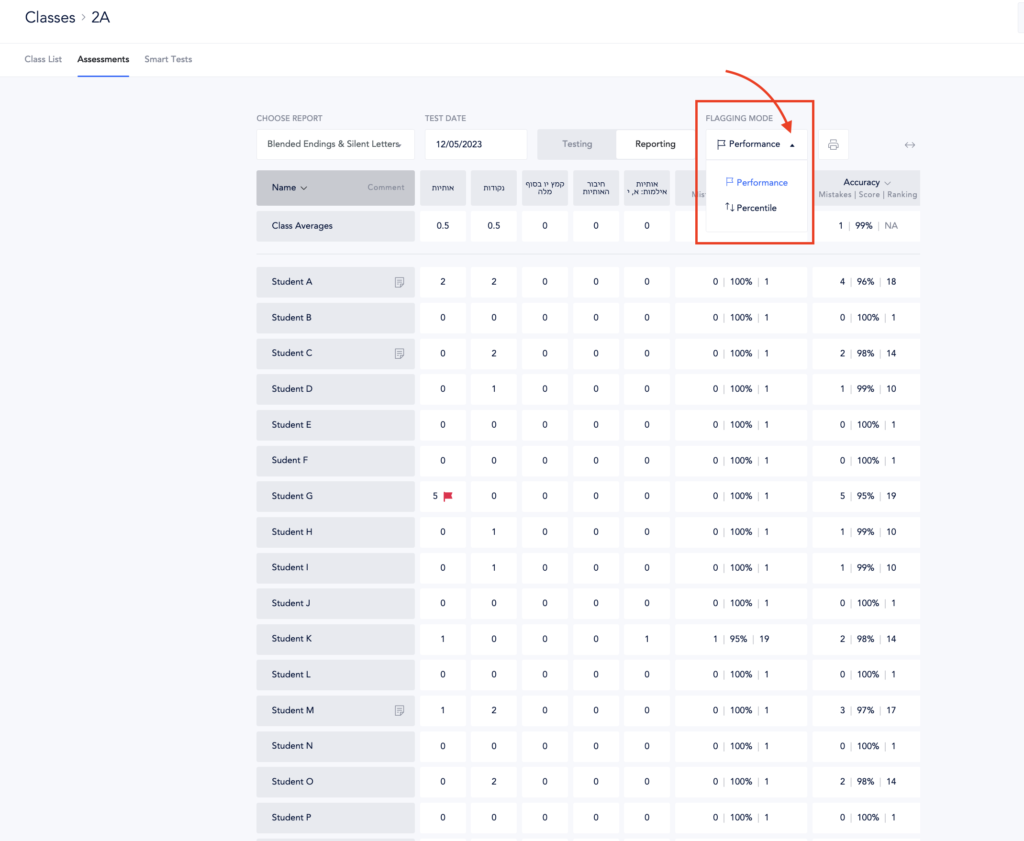This screenshot has width=1024, height=841.
Task: Select Student C name cell
Action: click(335, 353)
